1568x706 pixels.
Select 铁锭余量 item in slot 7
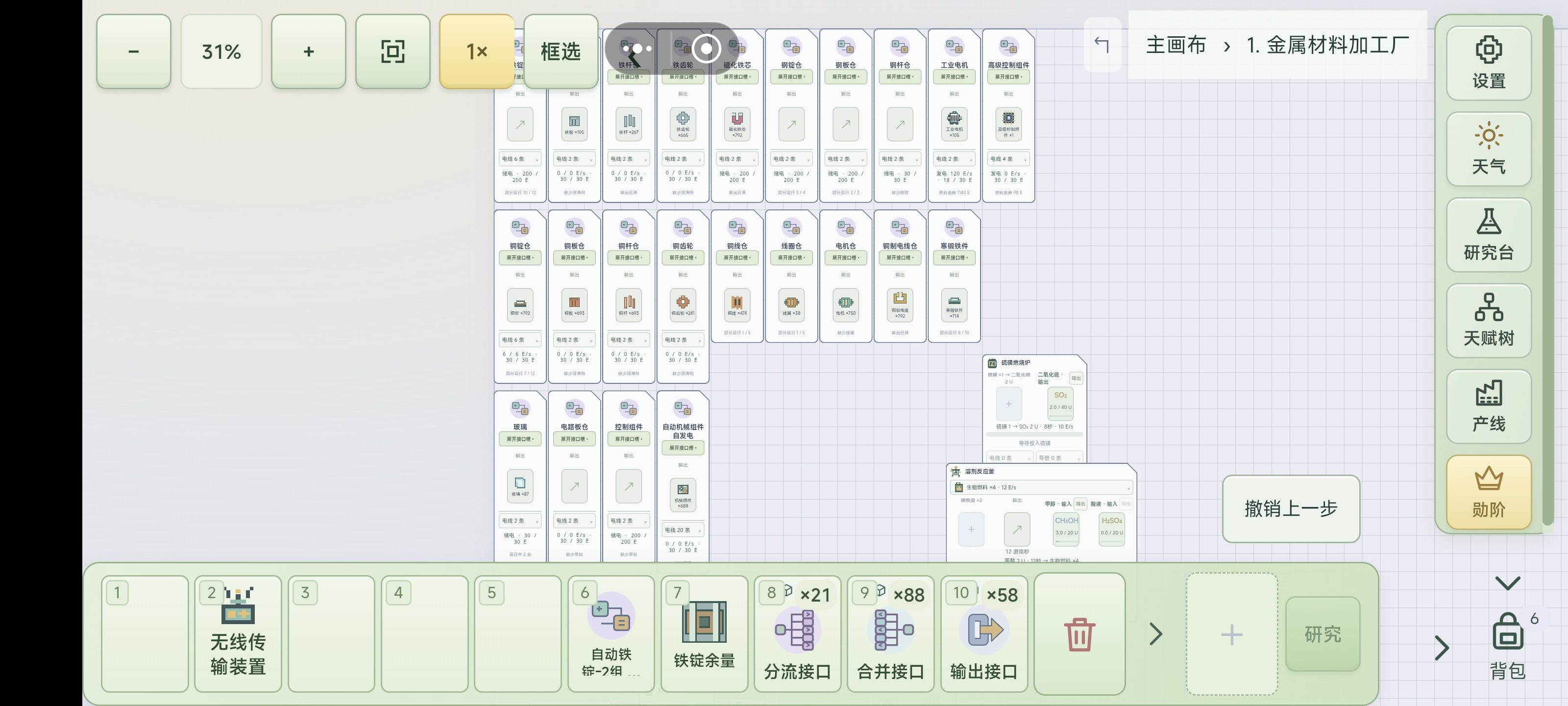coord(704,634)
